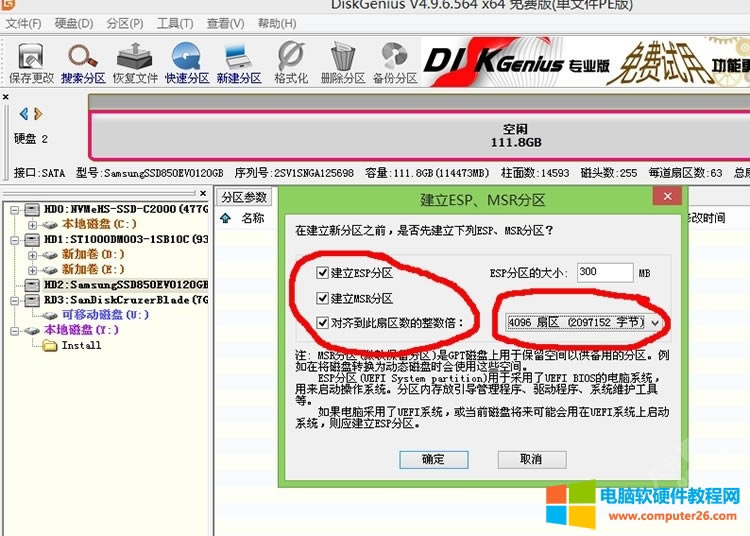Open the 备份分区 backup partition tool

(394, 62)
